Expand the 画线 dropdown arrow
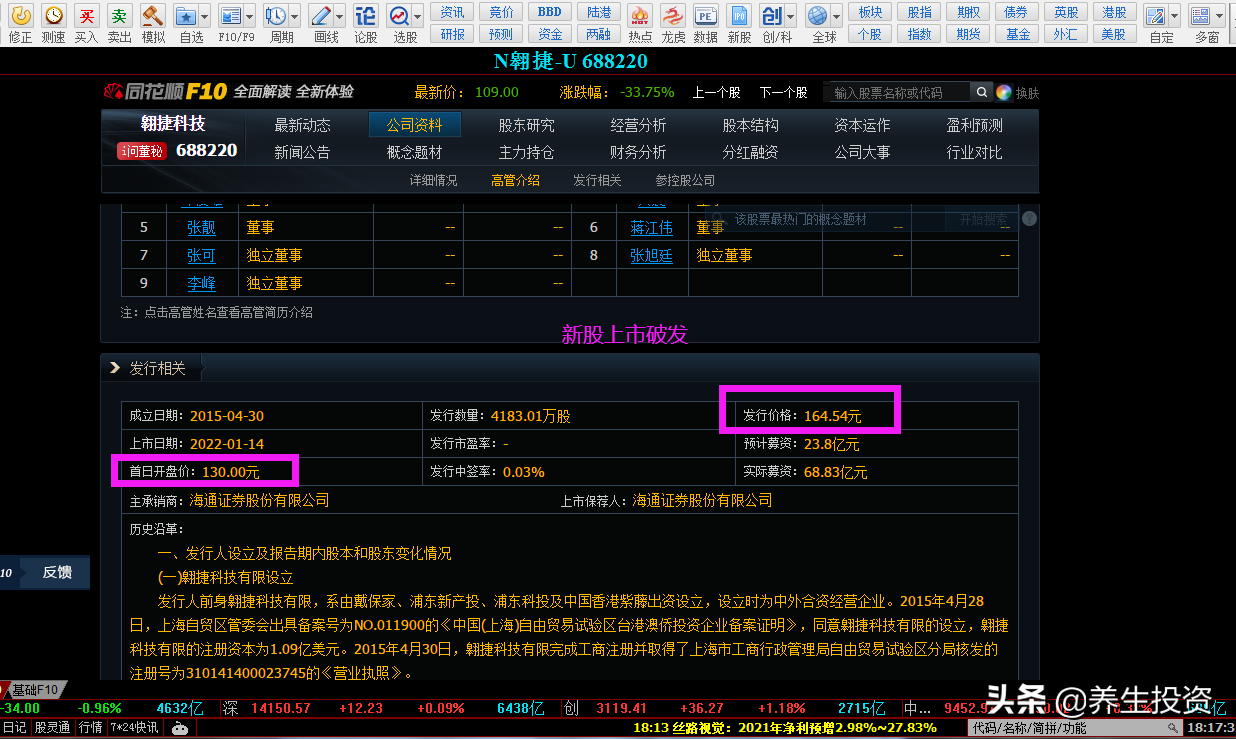This screenshot has width=1236, height=739. (x=339, y=17)
